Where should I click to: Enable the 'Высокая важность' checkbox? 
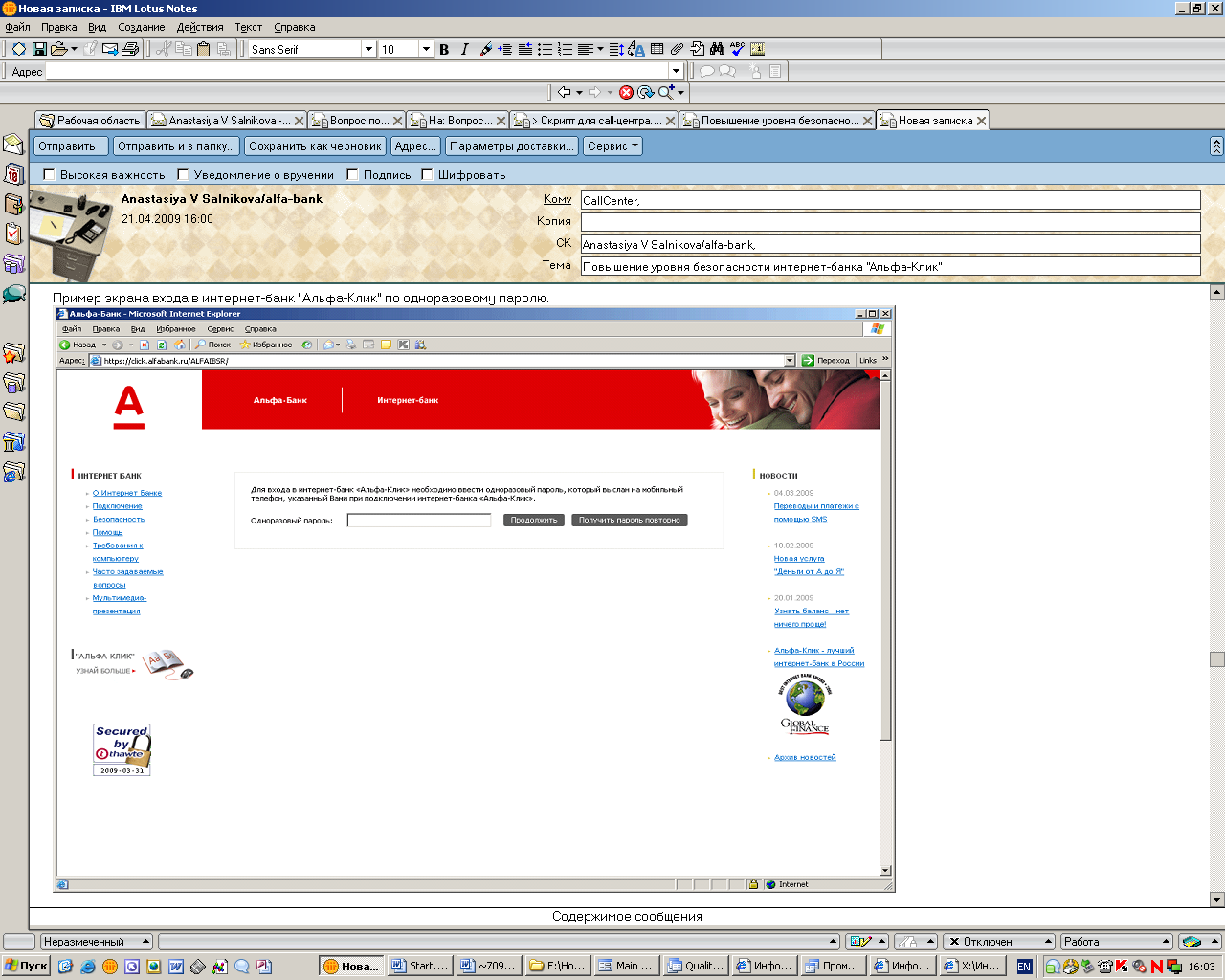[50, 175]
